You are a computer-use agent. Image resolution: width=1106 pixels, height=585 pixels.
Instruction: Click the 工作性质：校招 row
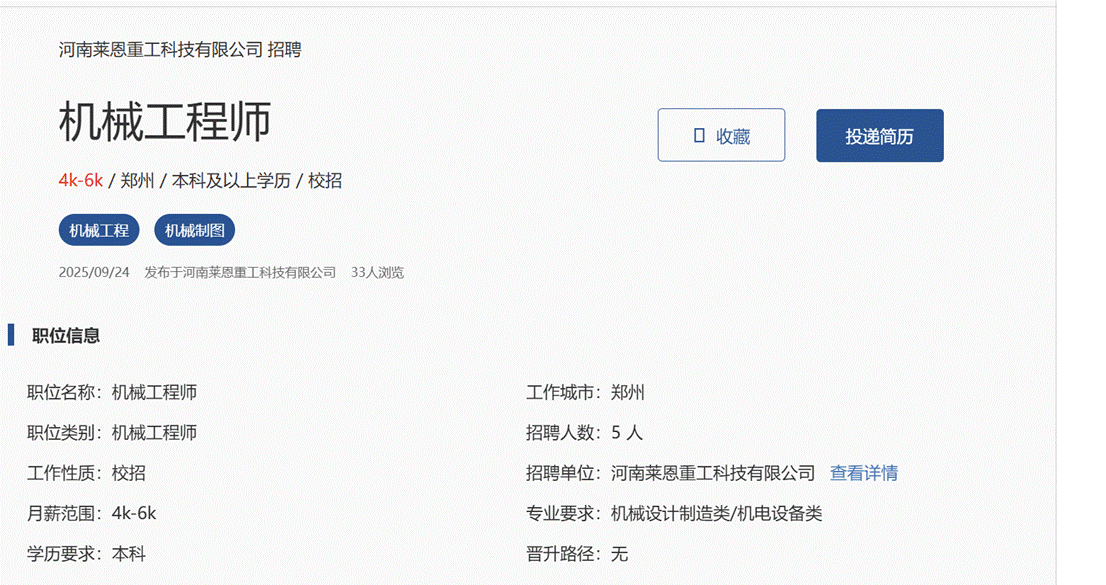pos(86,474)
